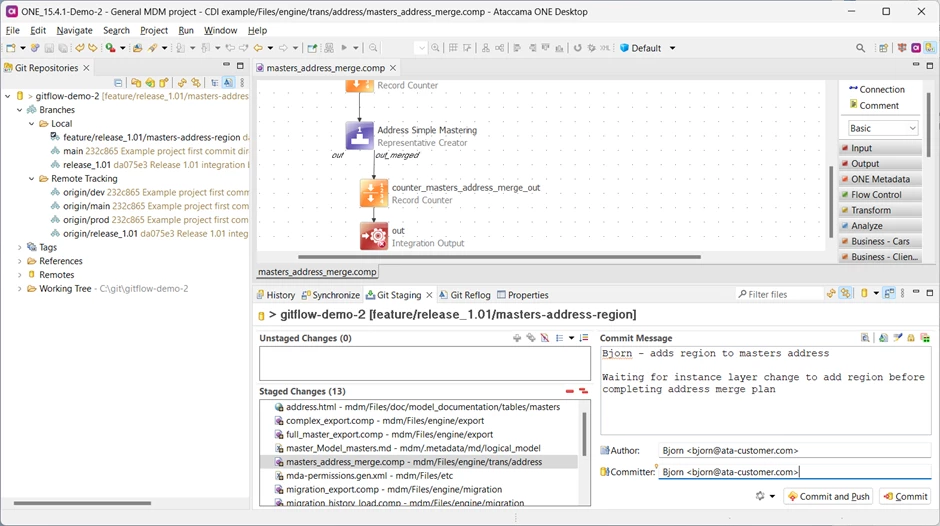
Task: Expand the References node
Action: (x=20, y=261)
